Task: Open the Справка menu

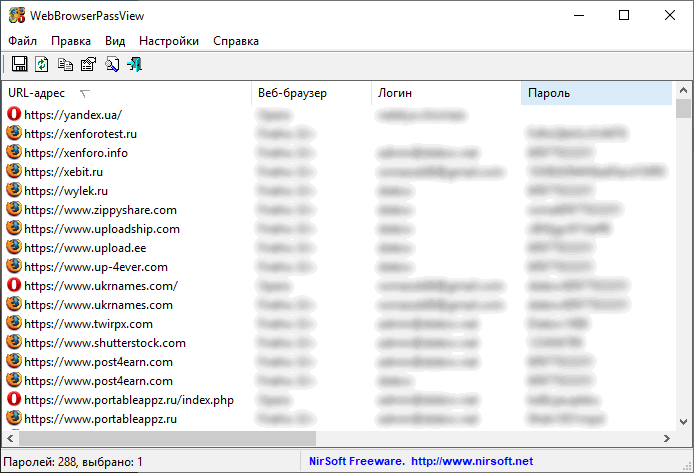Action: click(235, 41)
